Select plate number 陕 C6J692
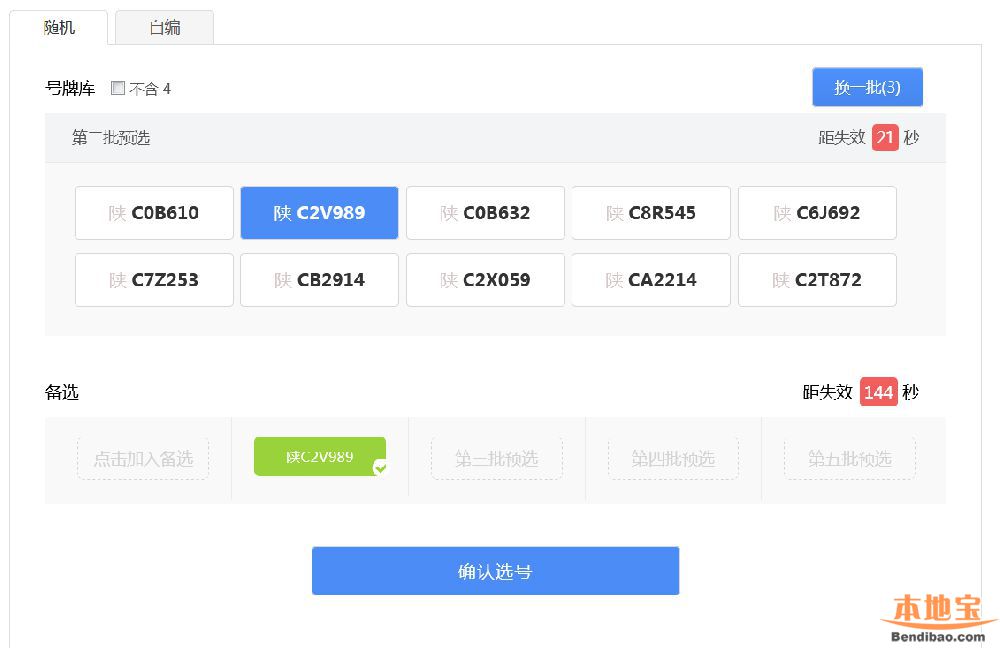 817,213
